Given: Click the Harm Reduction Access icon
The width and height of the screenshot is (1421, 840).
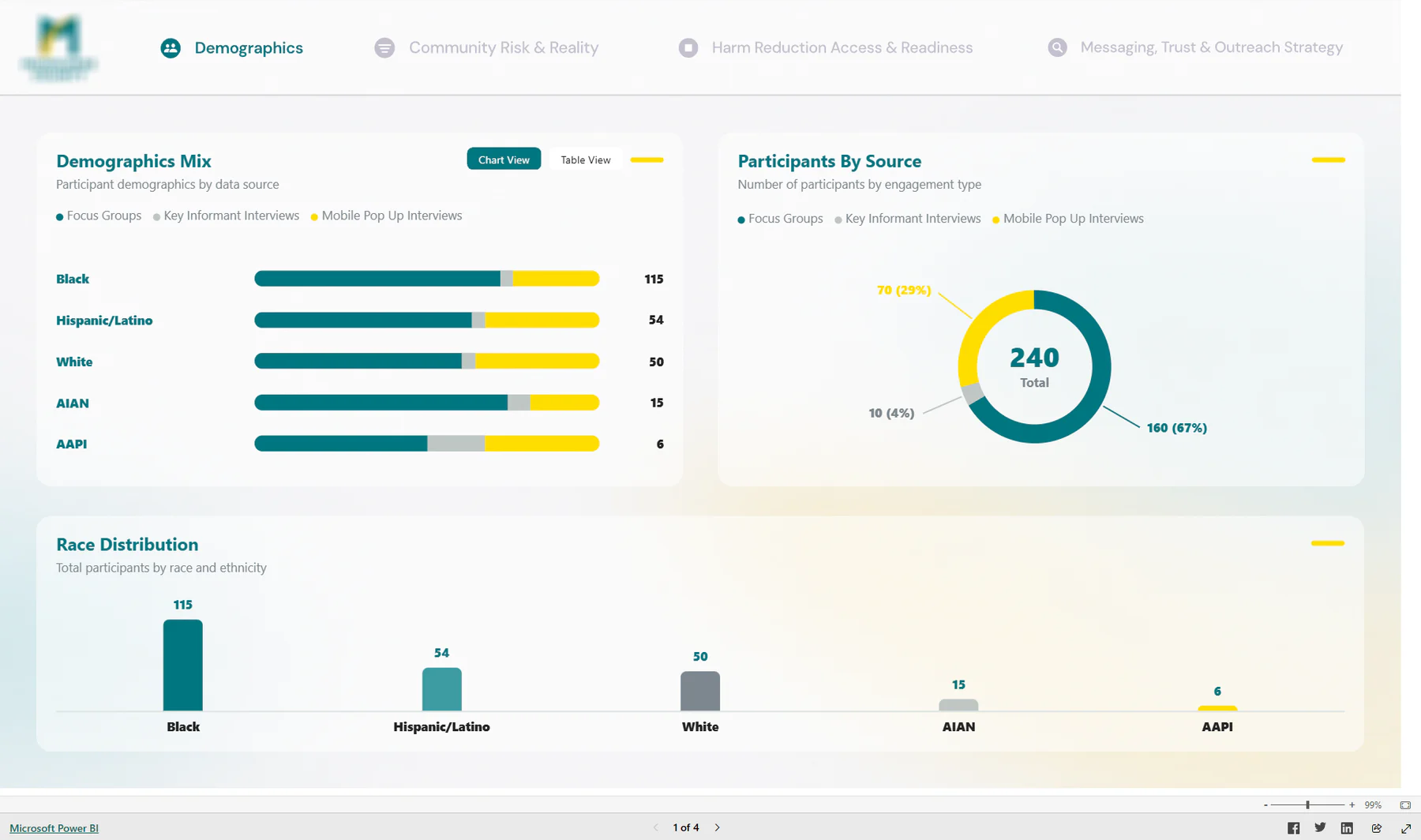Looking at the screenshot, I should [x=688, y=48].
